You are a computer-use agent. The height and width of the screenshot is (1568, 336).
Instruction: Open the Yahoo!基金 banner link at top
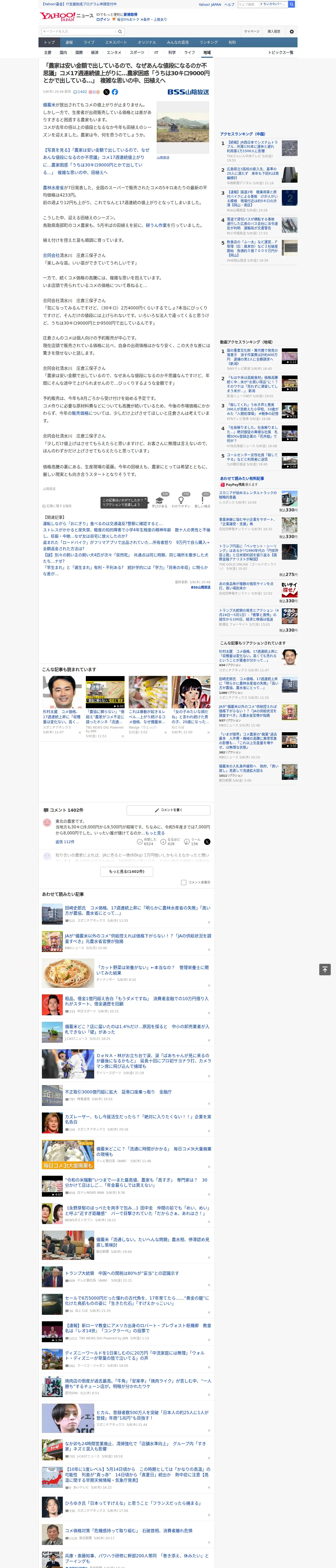(x=79, y=4)
